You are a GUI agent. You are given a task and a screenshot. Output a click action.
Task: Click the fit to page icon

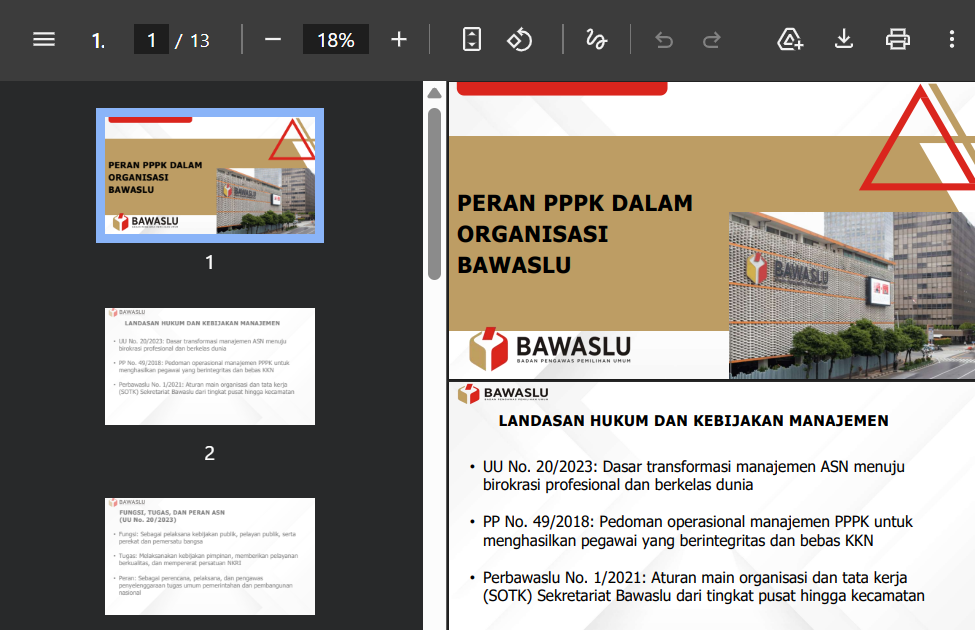click(472, 40)
